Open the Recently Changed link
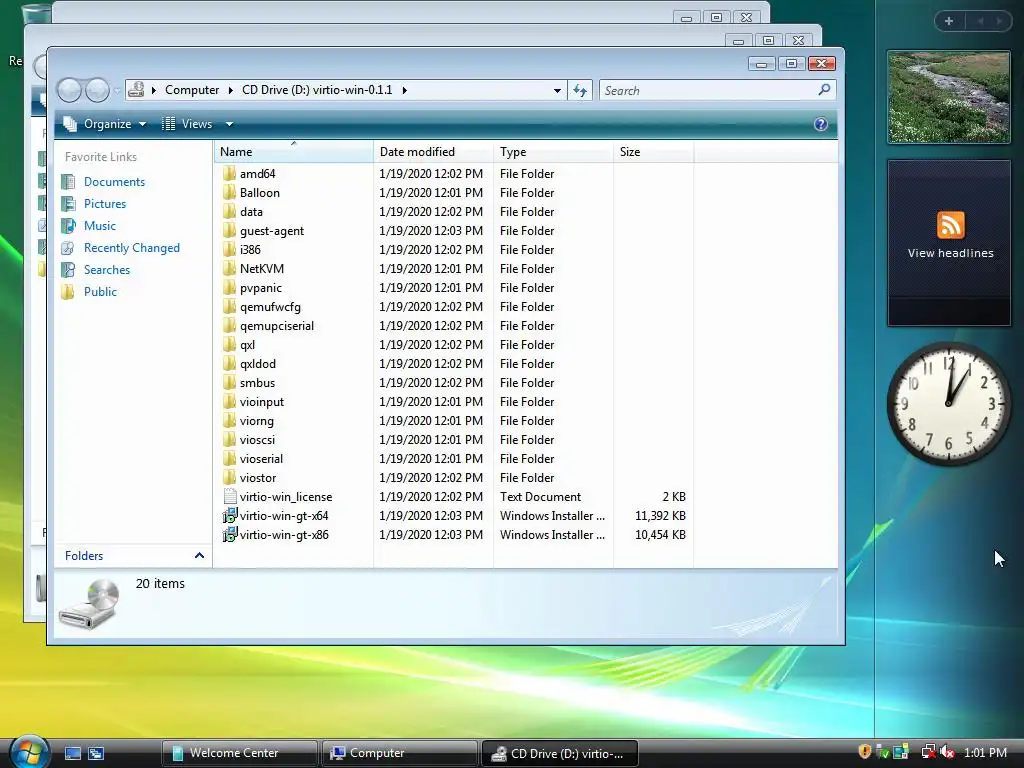Screen dimensions: 1024x768 pyautogui.click(x=131, y=248)
